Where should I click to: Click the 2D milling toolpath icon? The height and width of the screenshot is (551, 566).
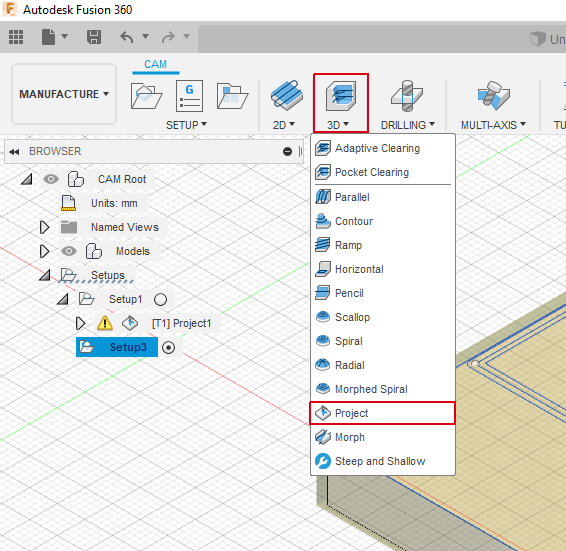287,95
